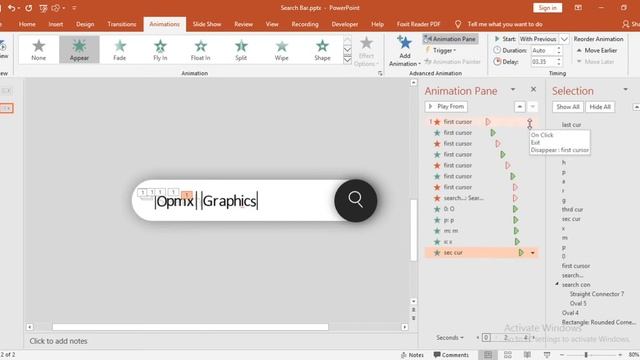Switch to the Transitions tab

click(122, 24)
